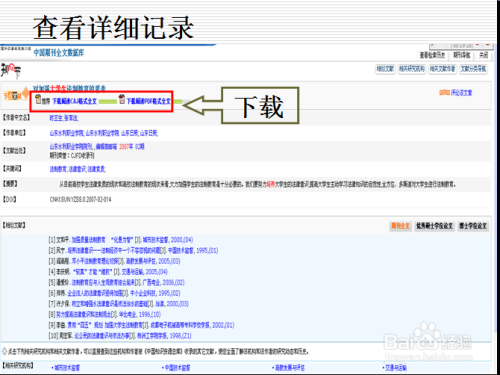The image size is (500, 375).
Task: Click the 广西电业 journal in reference [5]
Action: 152,282
